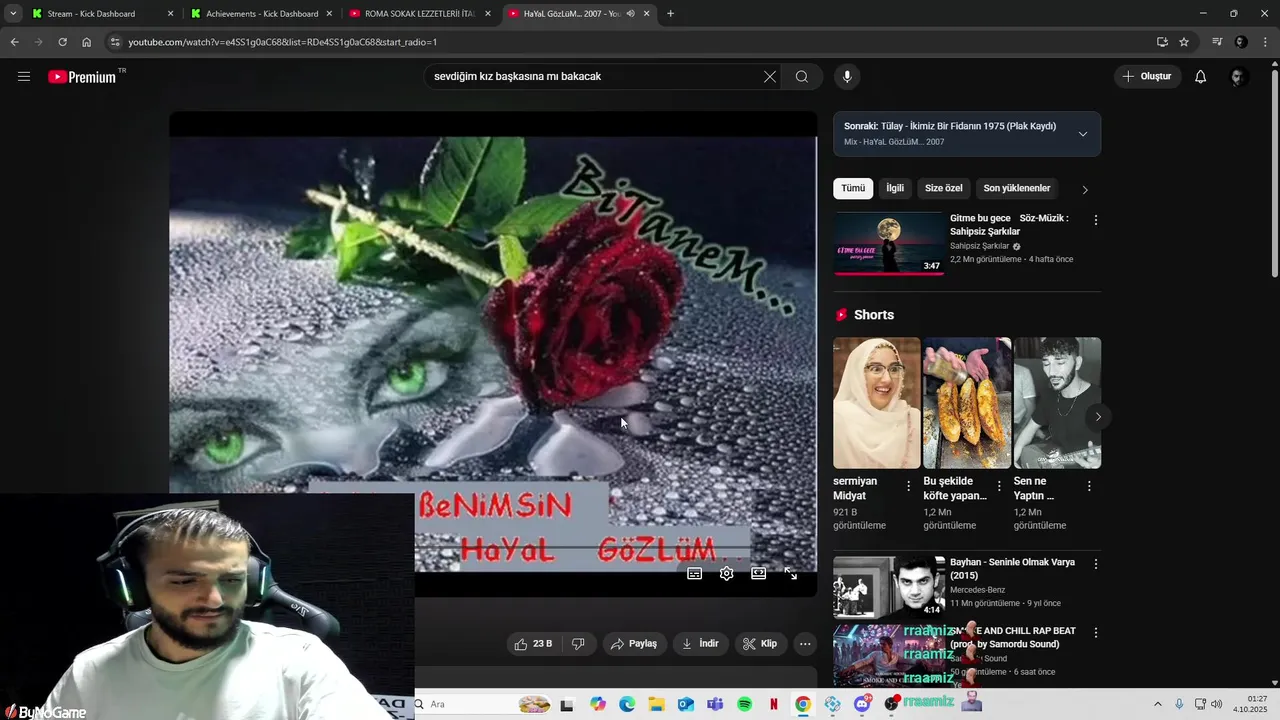Open YouTube notifications bell
Image resolution: width=1280 pixels, height=720 pixels.
1200,76
